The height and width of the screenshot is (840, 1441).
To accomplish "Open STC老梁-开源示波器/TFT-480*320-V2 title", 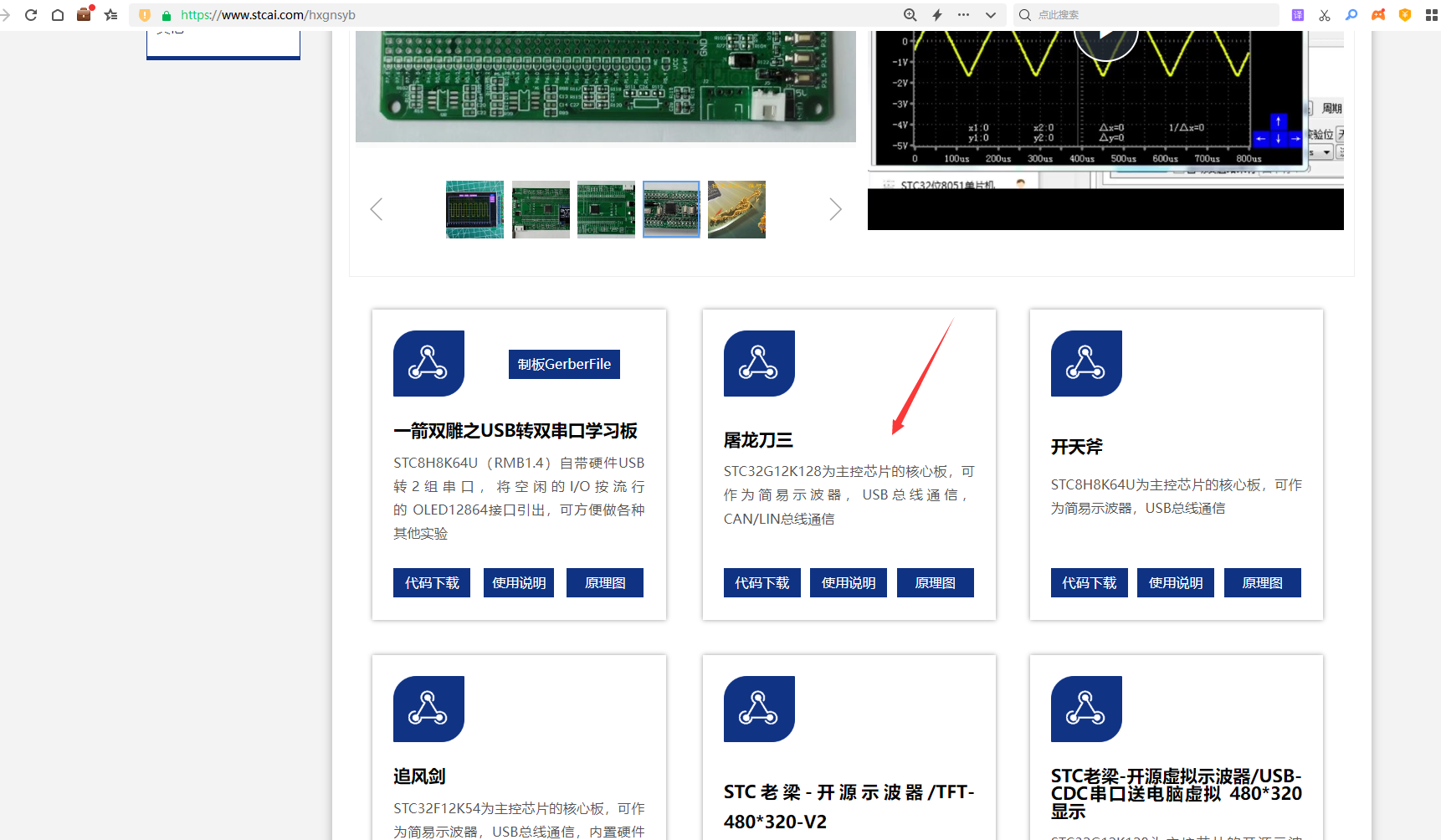I will coord(849,807).
